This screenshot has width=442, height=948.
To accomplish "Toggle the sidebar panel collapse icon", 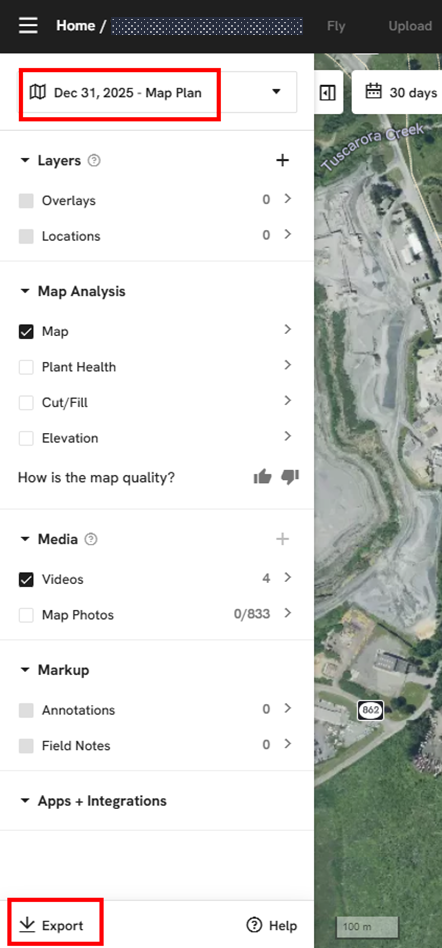I will click(x=328, y=93).
